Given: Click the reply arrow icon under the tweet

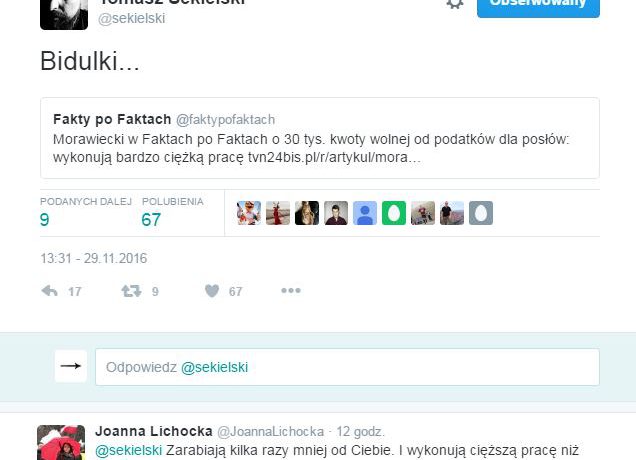Looking at the screenshot, I should [49, 291].
